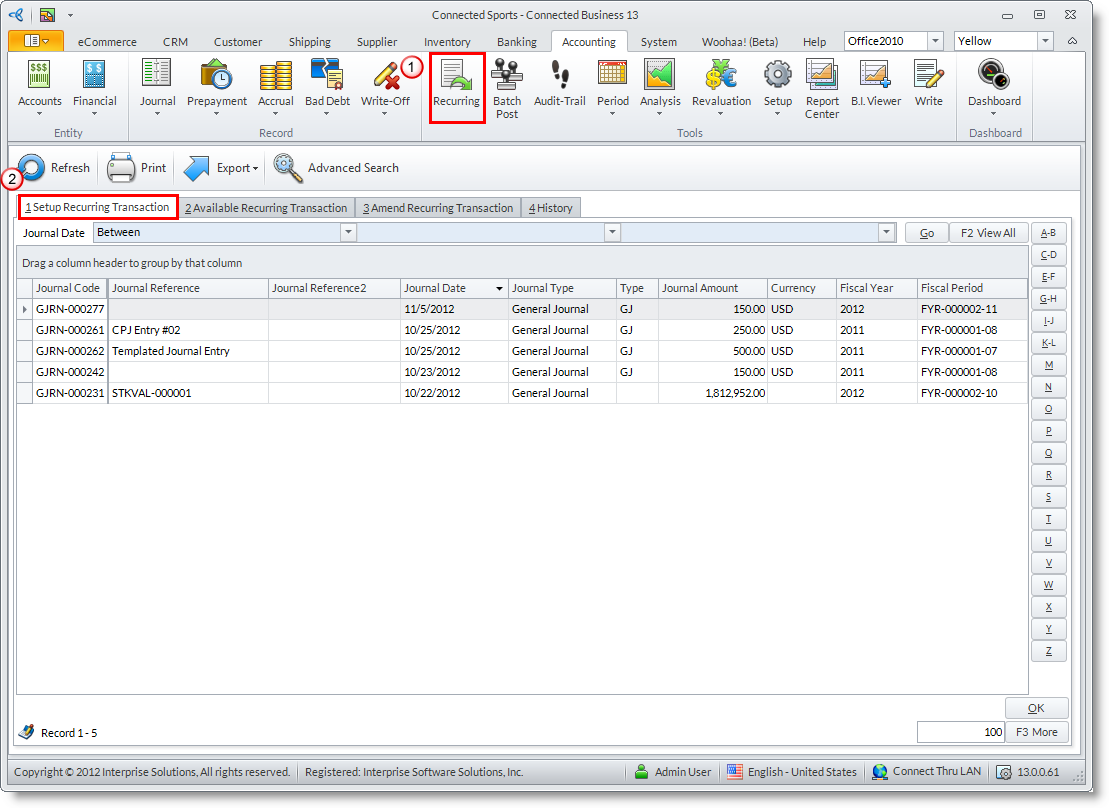Click the record count field showing 100
Image resolution: width=1109 pixels, height=808 pixels.
[960, 733]
